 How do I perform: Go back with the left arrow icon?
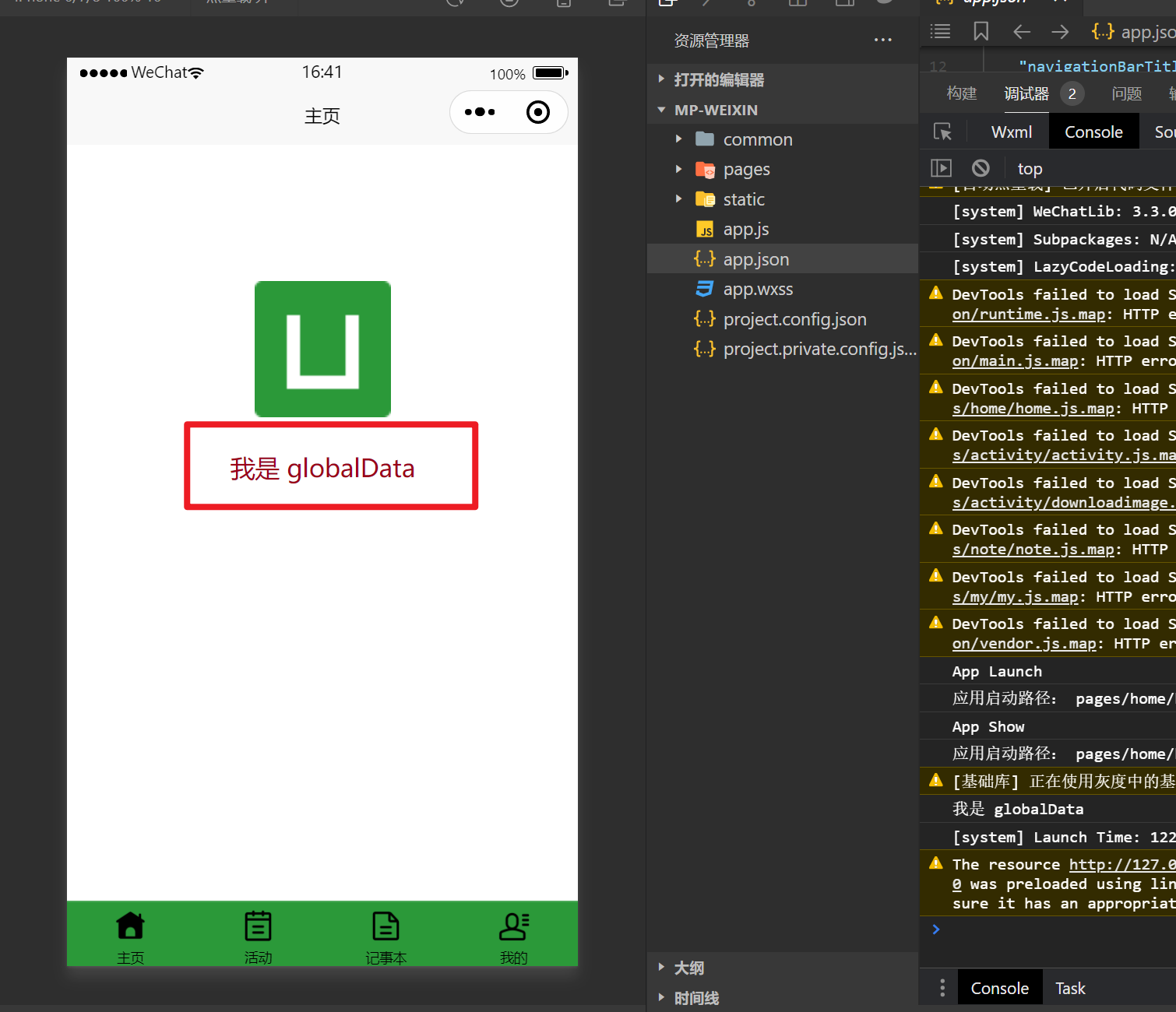[x=1022, y=31]
